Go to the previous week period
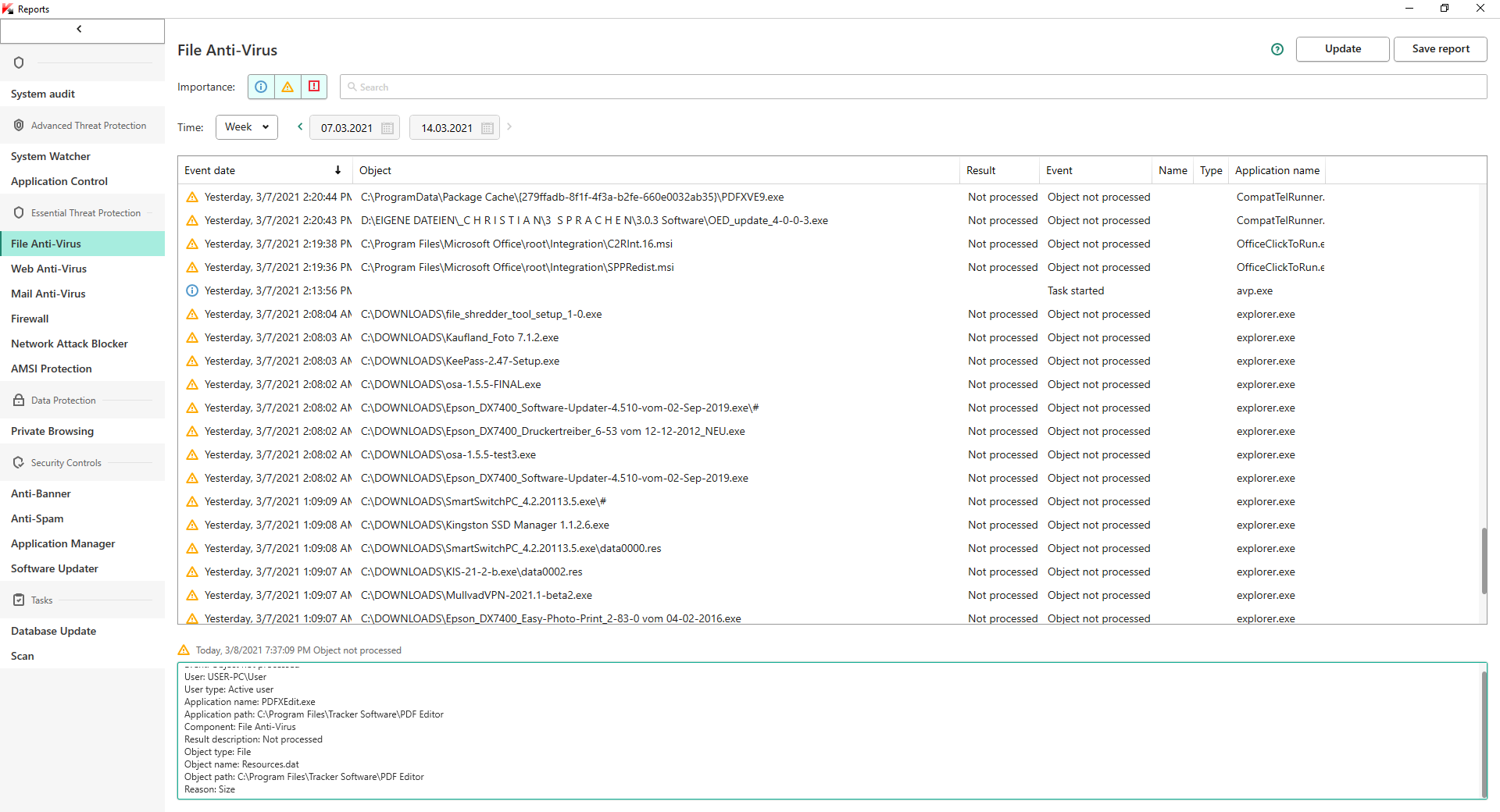The image size is (1500, 812). (x=300, y=126)
